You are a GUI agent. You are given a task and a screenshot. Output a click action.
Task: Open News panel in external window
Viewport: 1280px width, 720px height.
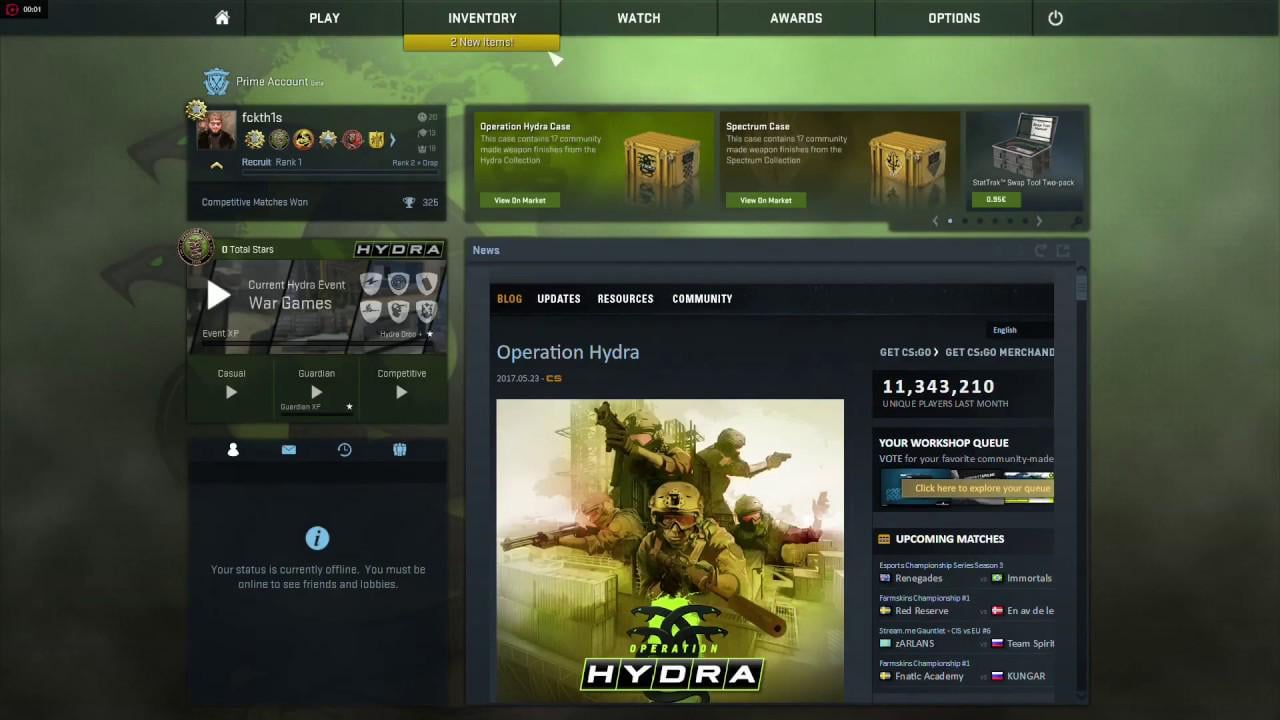[x=1063, y=250]
